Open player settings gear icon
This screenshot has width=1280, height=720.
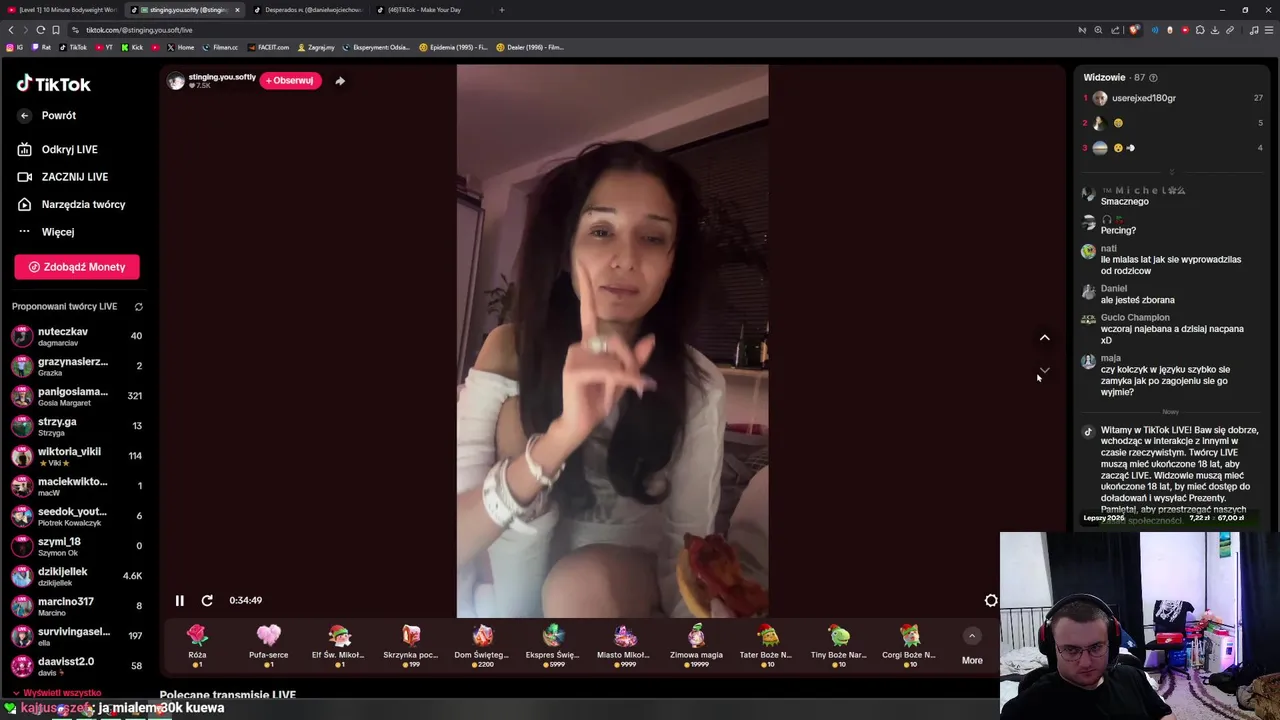(x=991, y=600)
